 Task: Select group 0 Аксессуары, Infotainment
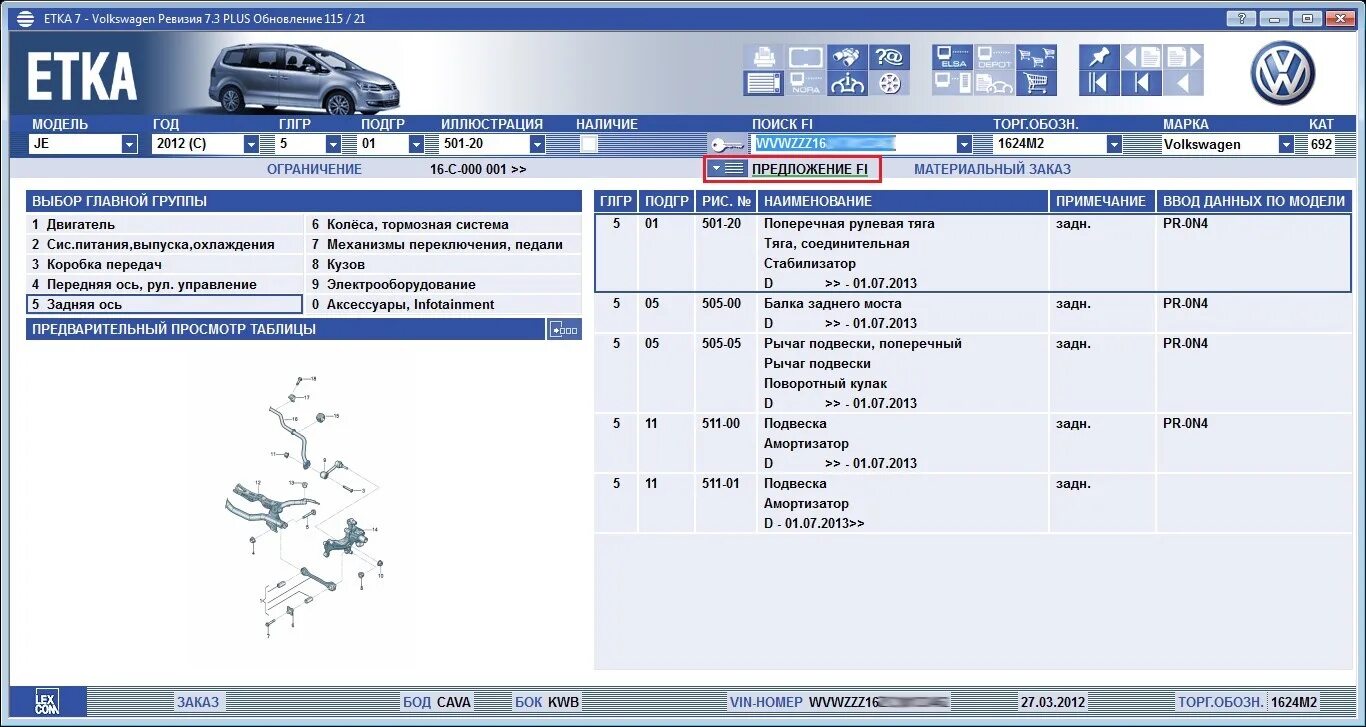pyautogui.click(x=443, y=305)
